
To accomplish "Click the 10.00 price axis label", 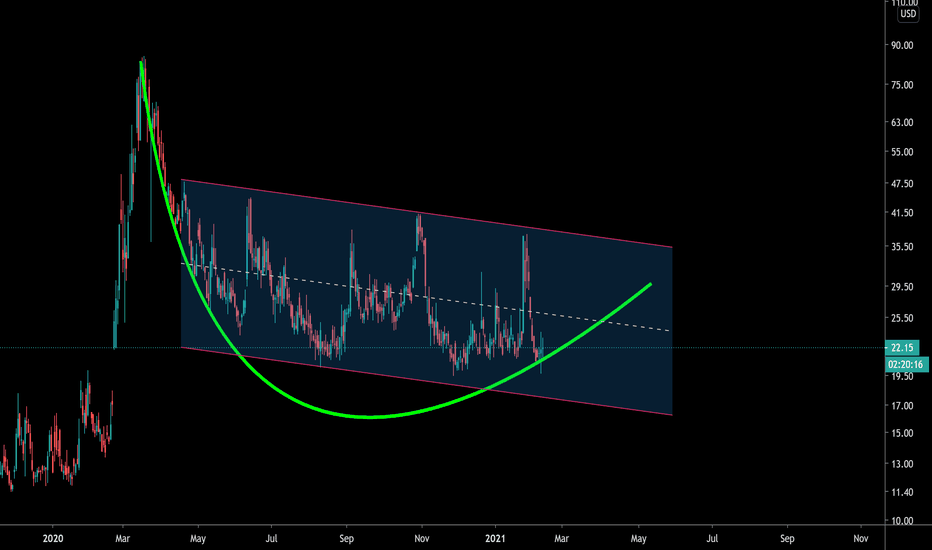I will (x=902, y=521).
